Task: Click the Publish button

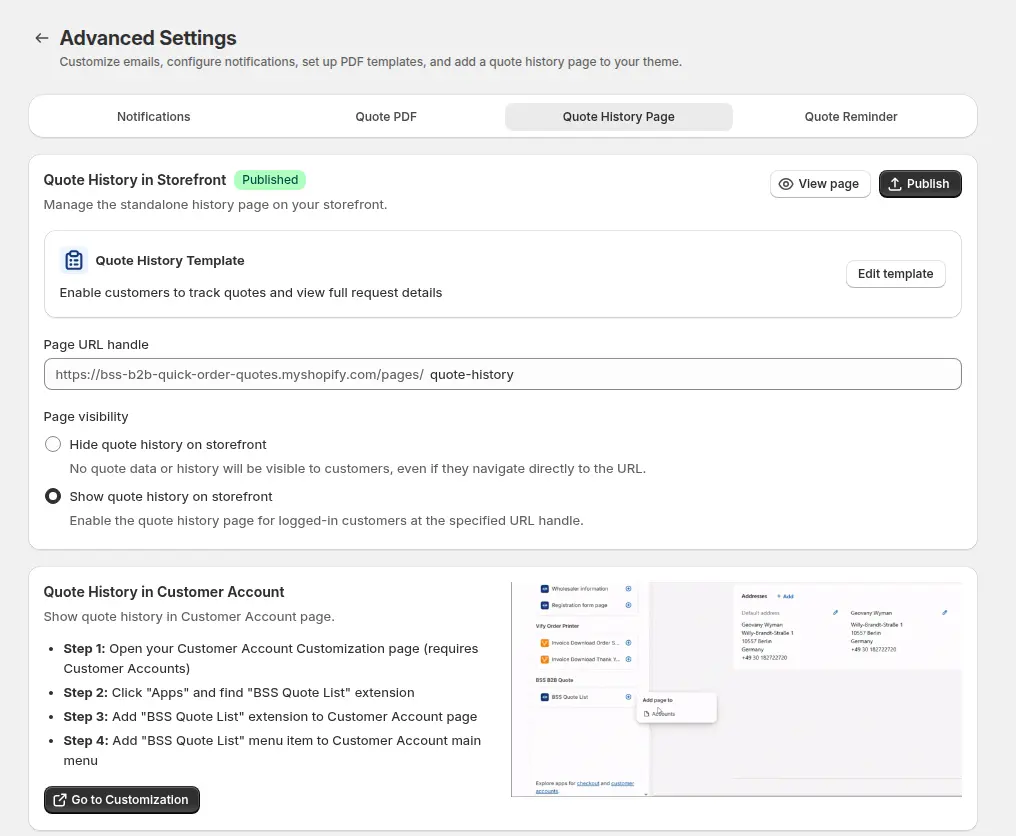Action: 920,184
